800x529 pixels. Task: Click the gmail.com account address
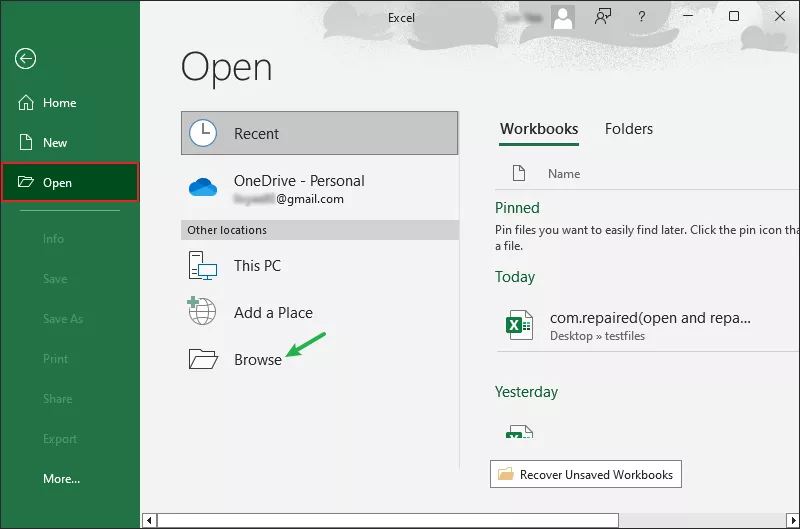(289, 199)
